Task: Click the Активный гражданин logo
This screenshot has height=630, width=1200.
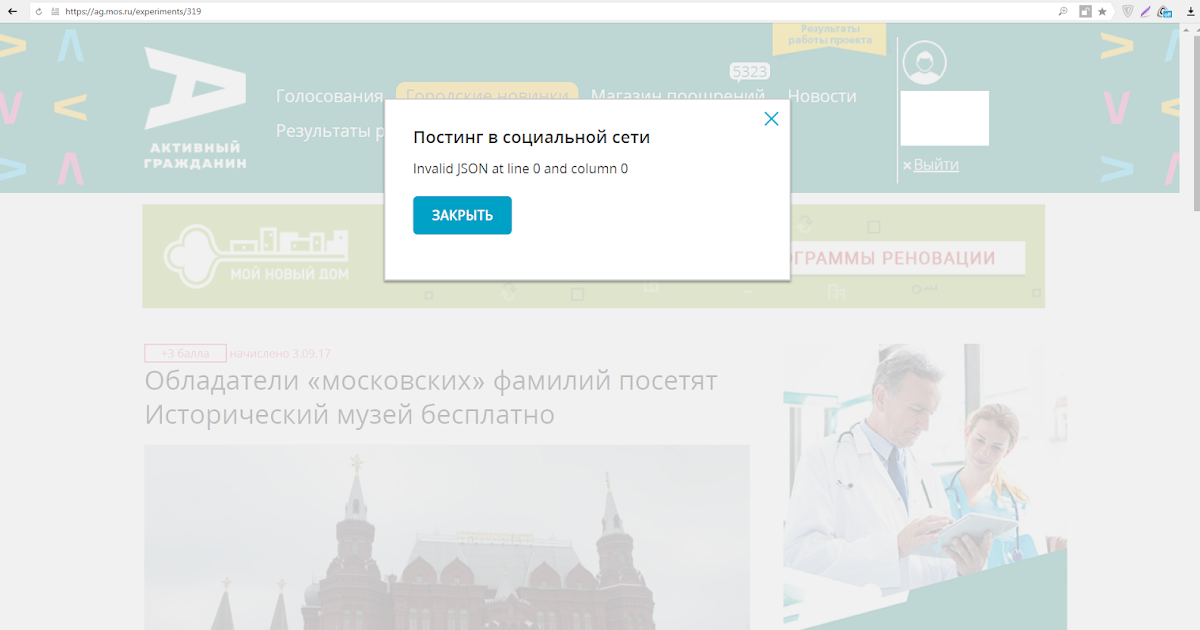Action: pyautogui.click(x=195, y=108)
